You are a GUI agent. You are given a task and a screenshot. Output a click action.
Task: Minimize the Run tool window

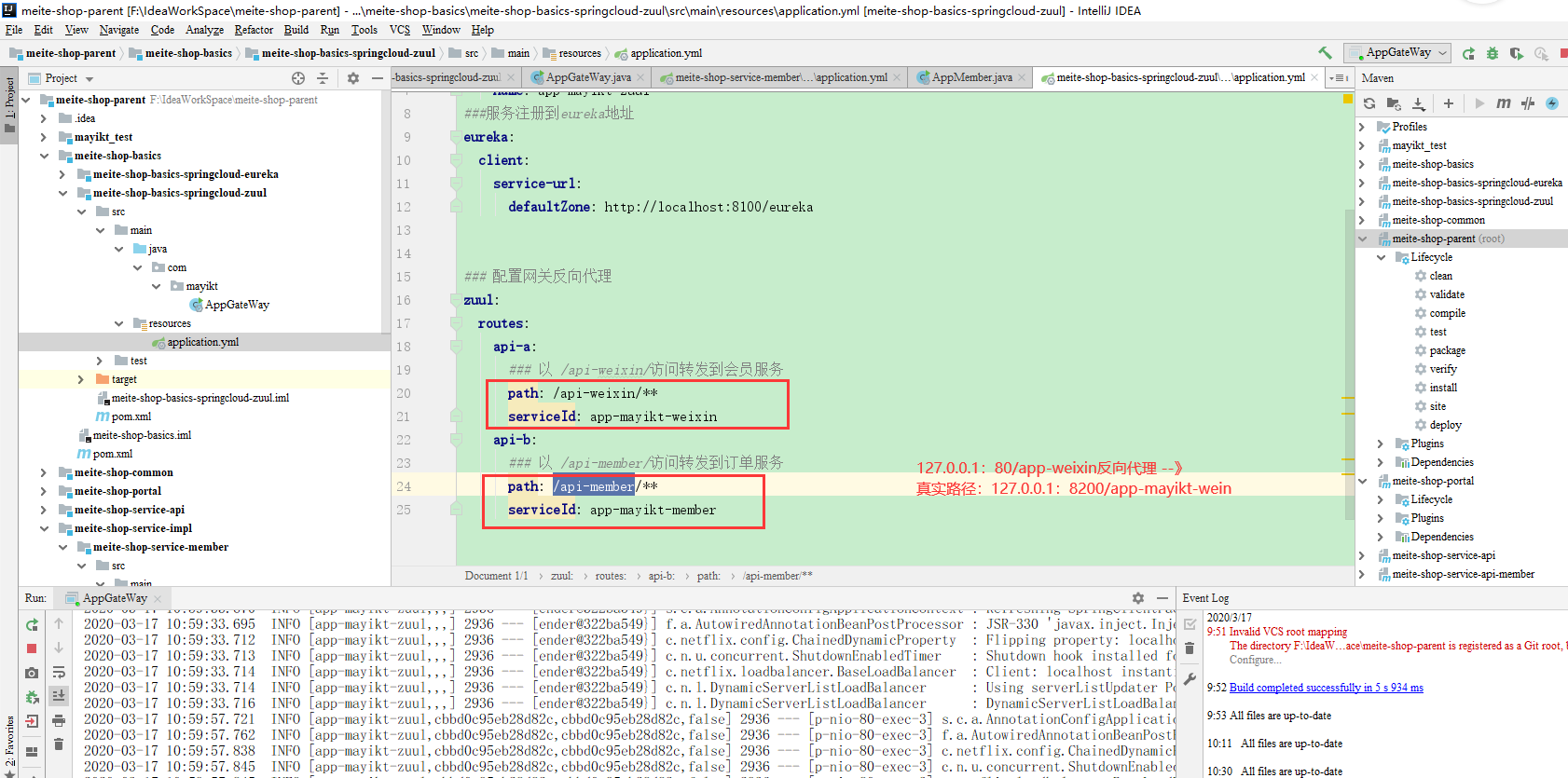tap(1162, 598)
